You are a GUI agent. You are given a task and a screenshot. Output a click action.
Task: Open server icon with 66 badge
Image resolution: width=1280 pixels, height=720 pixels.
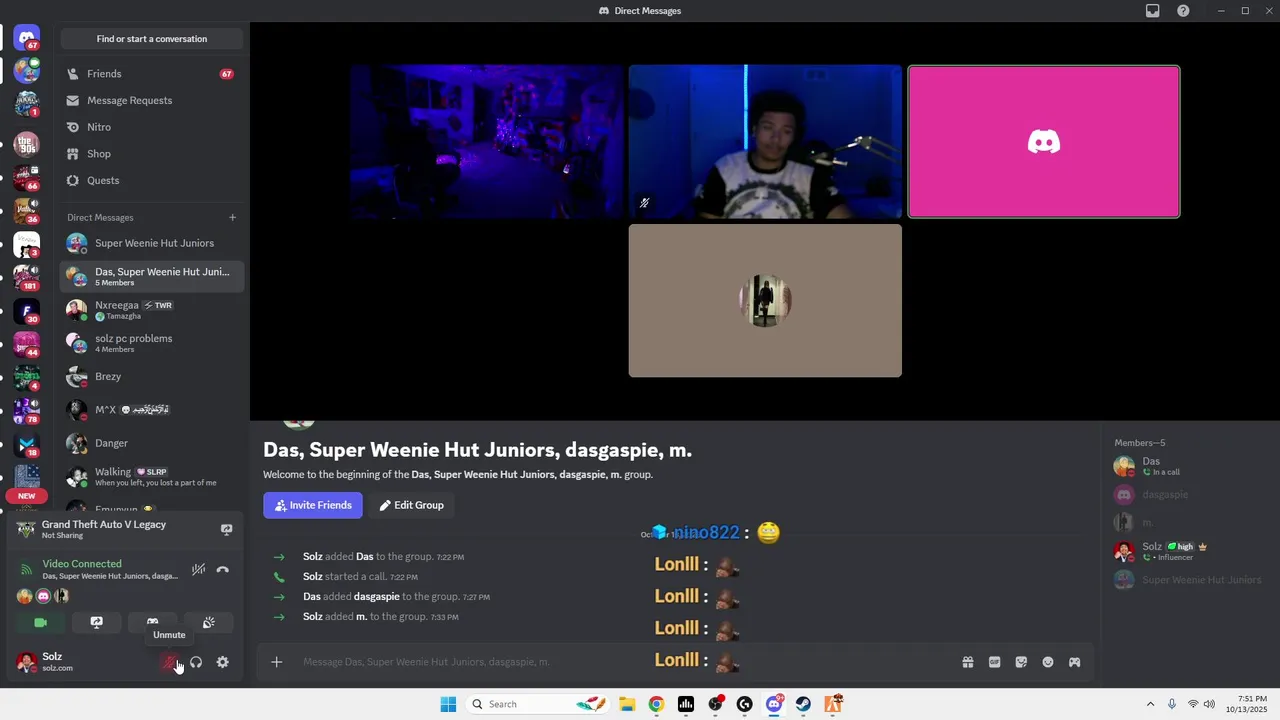pos(27,178)
